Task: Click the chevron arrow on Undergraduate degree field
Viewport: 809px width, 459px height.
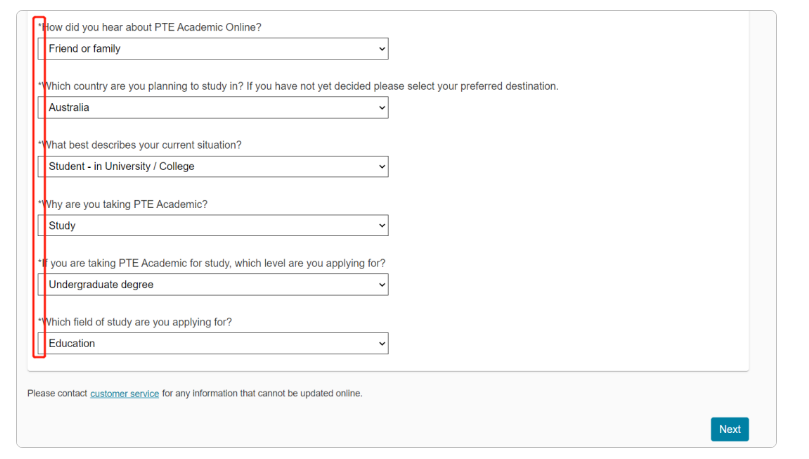Action: [382, 285]
